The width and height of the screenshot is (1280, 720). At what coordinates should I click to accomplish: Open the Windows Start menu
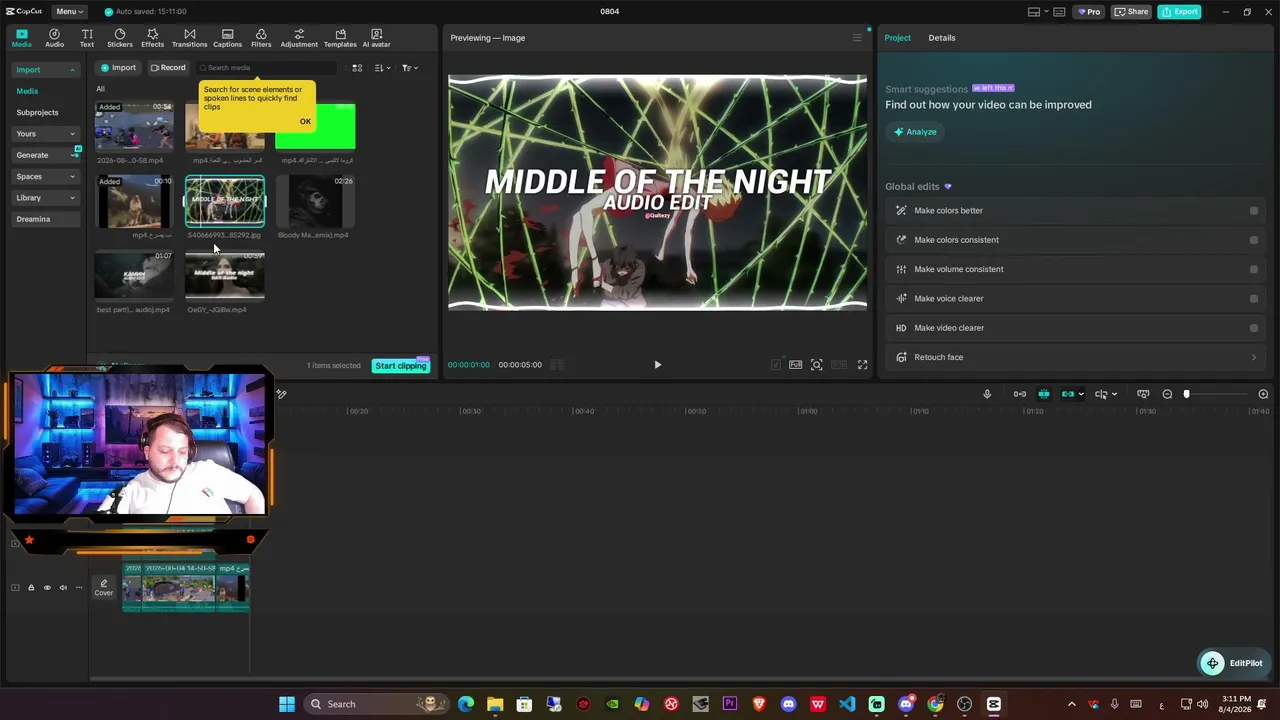287,704
